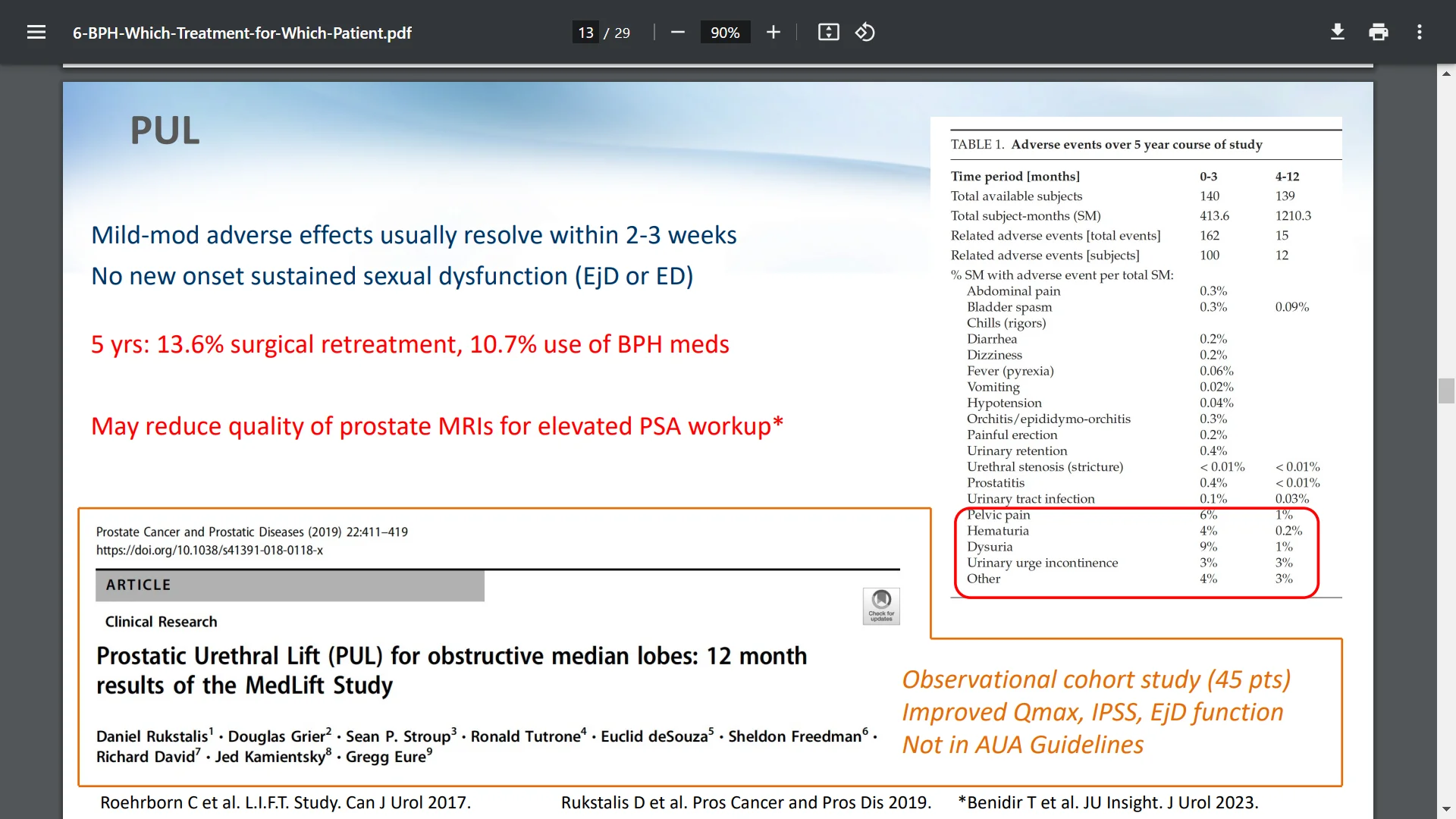
Task: Click the 'Improved Qmax, IPSS, EjD function' line
Action: tap(1093, 712)
